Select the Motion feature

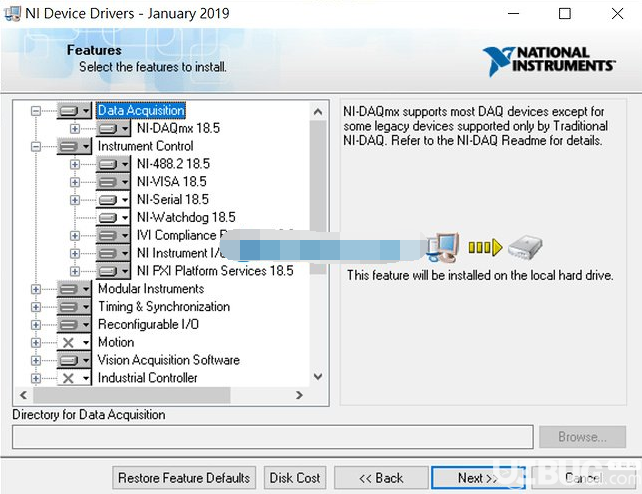[116, 342]
